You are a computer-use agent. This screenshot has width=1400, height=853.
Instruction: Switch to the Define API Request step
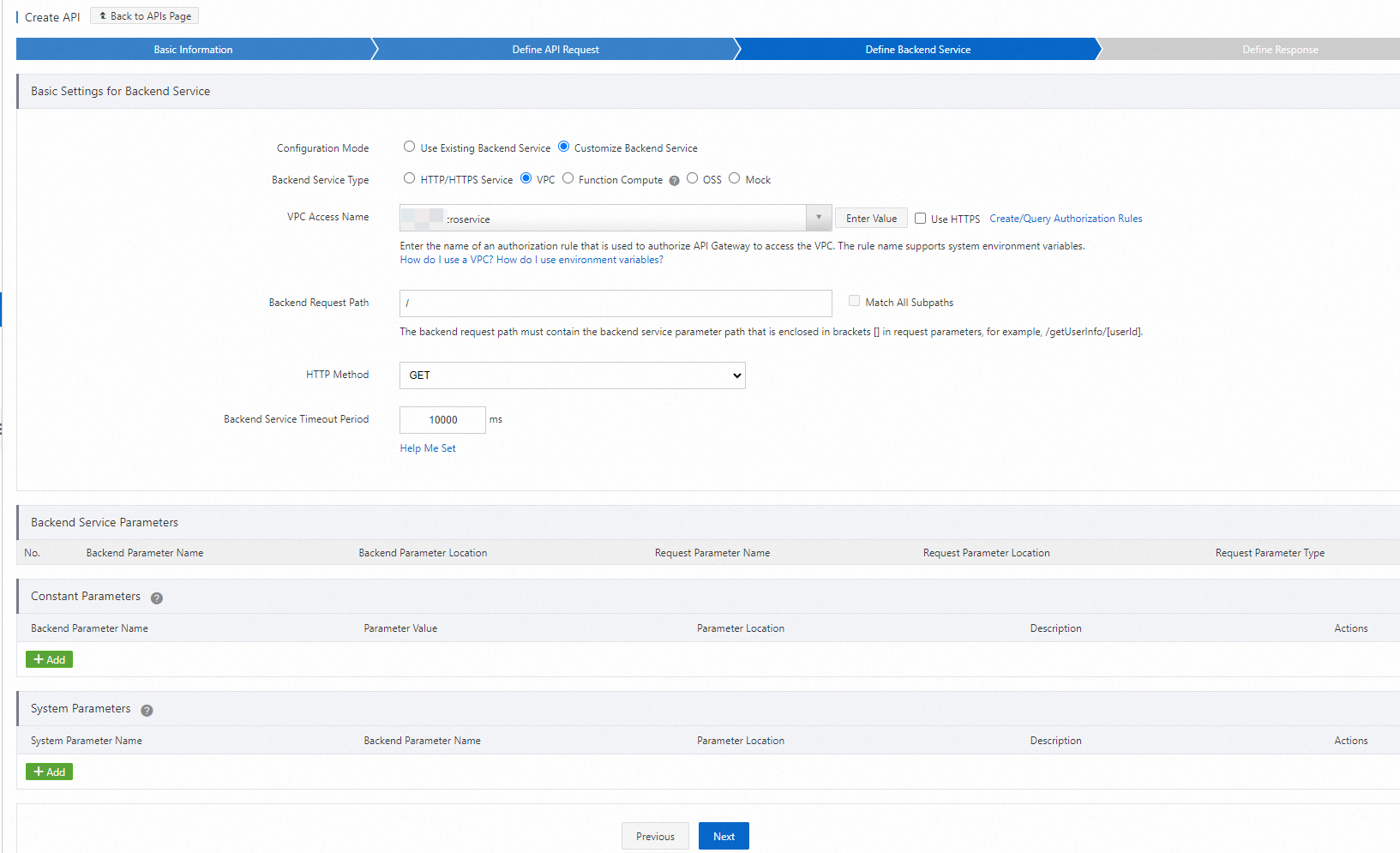point(556,49)
